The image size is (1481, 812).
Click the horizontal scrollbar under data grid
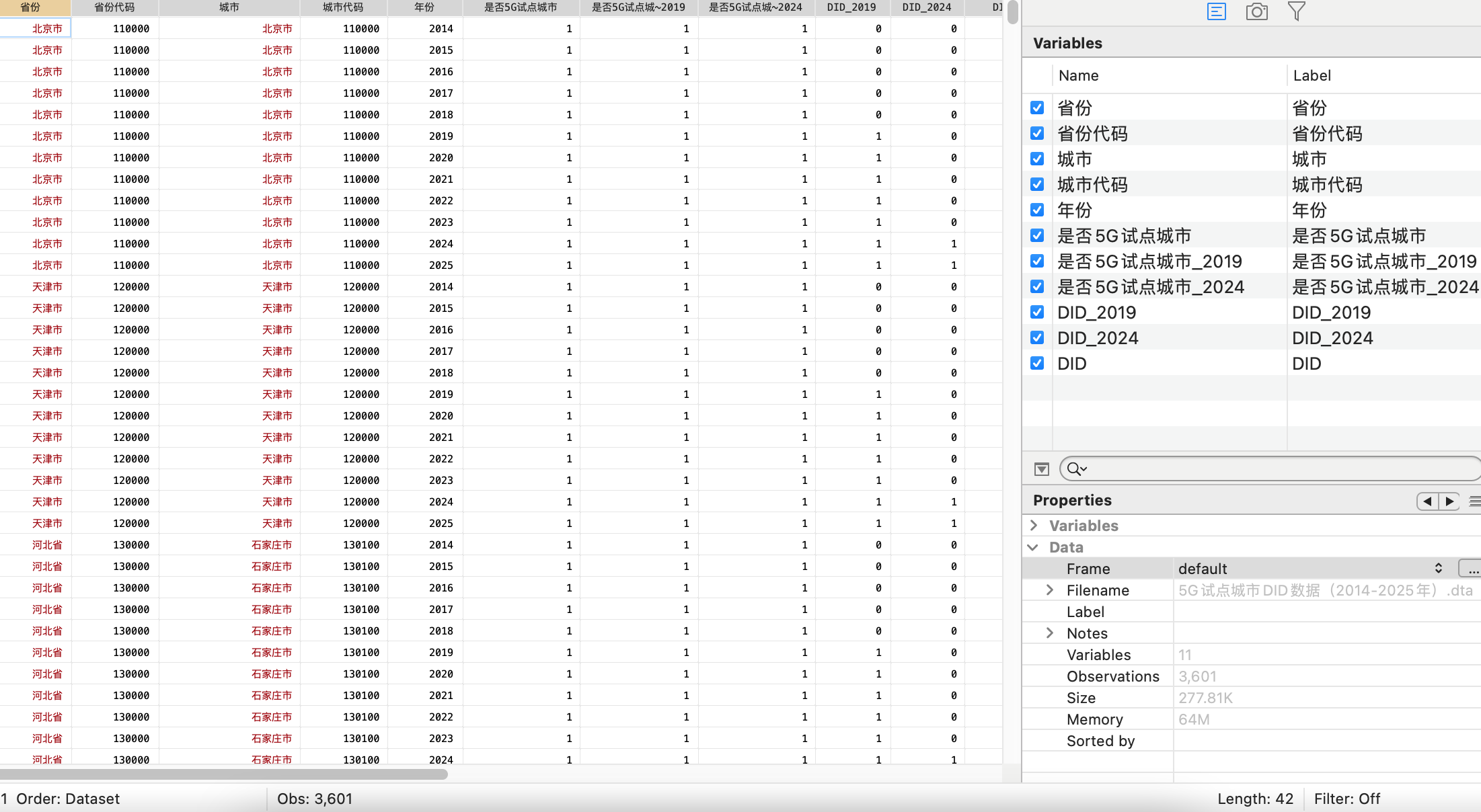pyautogui.click(x=224, y=774)
